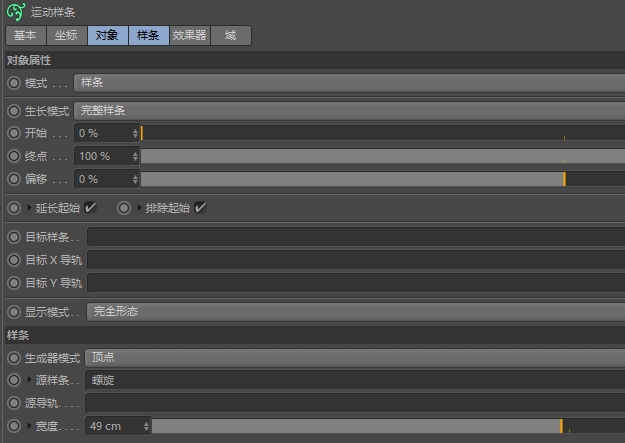Toggle the 延长起始 checkbox

[90, 208]
